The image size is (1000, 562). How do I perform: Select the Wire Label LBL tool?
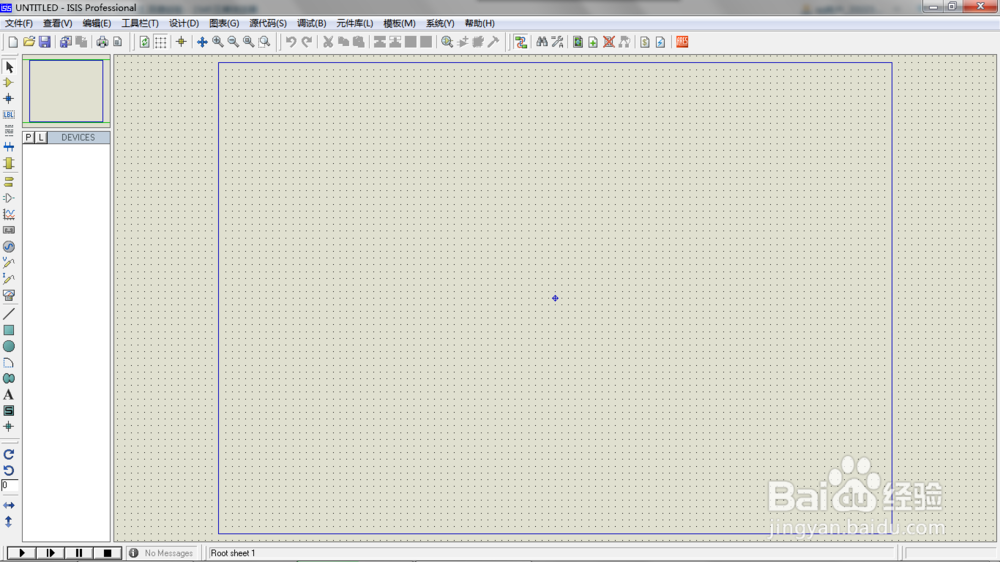pyautogui.click(x=9, y=115)
